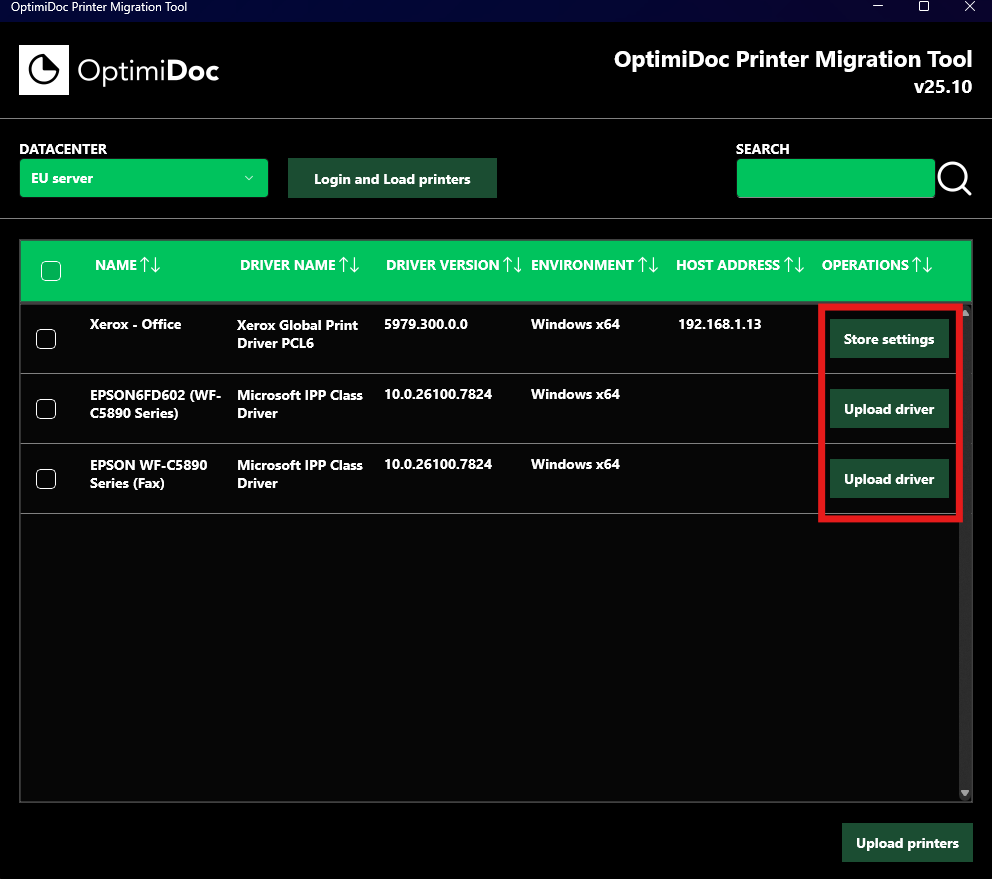This screenshot has width=992, height=879.
Task: Click into the green Search input field
Action: click(x=835, y=179)
